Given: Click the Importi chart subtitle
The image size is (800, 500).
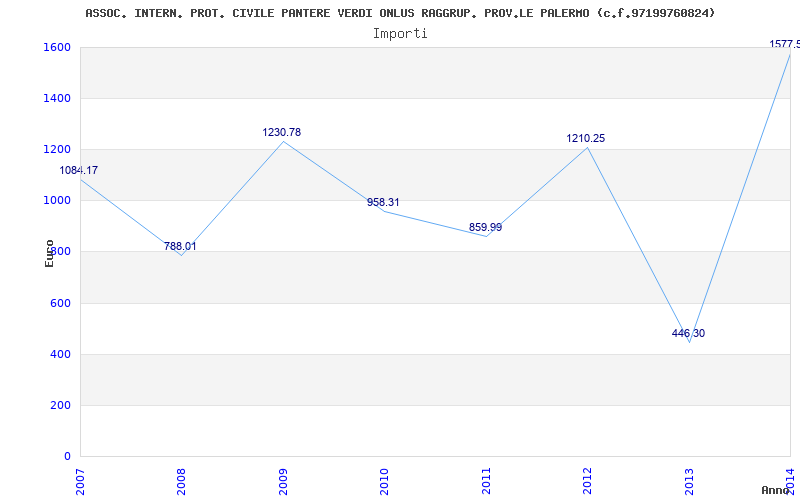Looking at the screenshot, I should (400, 34).
